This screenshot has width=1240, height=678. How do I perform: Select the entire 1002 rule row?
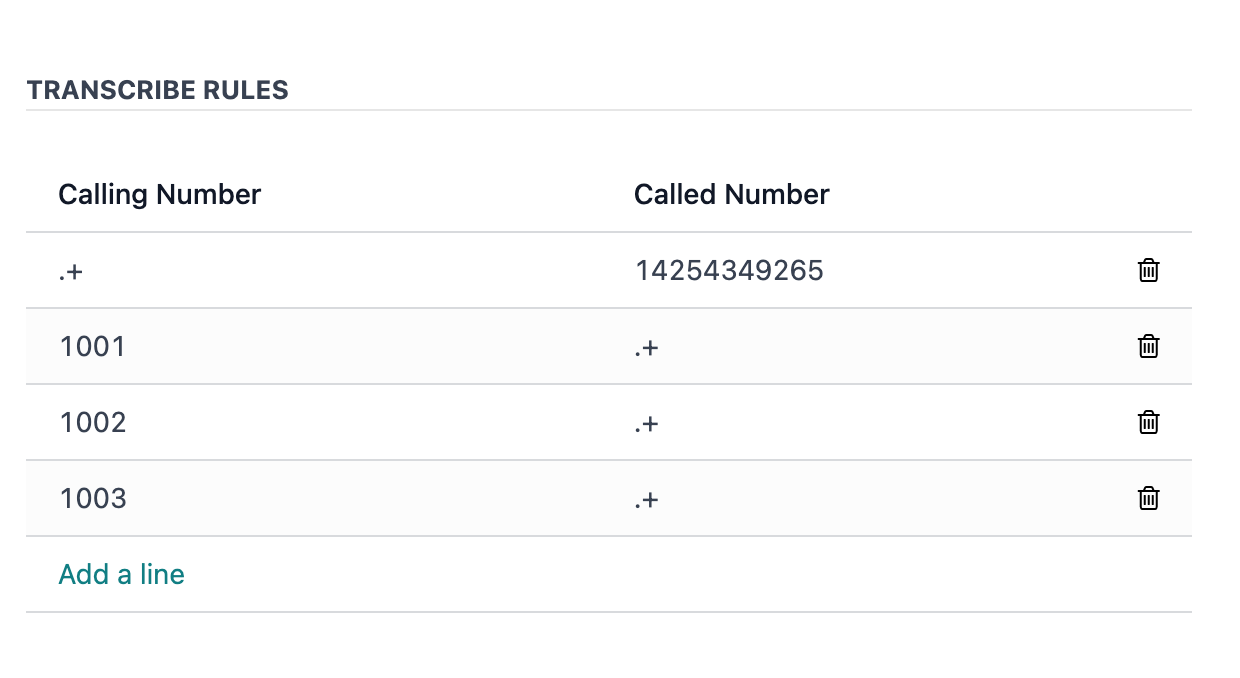coord(609,422)
